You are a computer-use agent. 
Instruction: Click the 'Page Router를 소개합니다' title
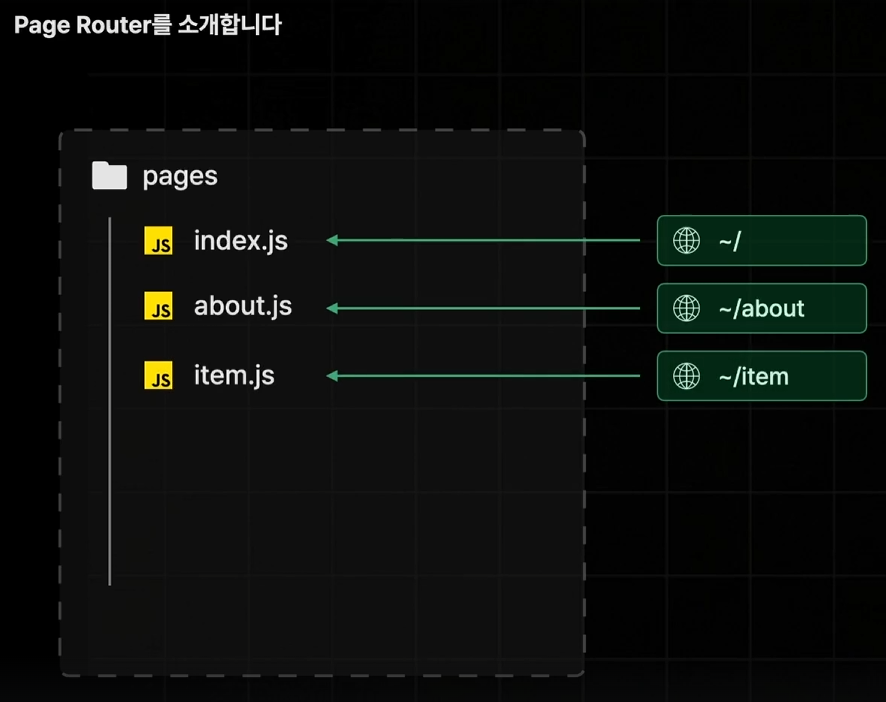click(147, 25)
